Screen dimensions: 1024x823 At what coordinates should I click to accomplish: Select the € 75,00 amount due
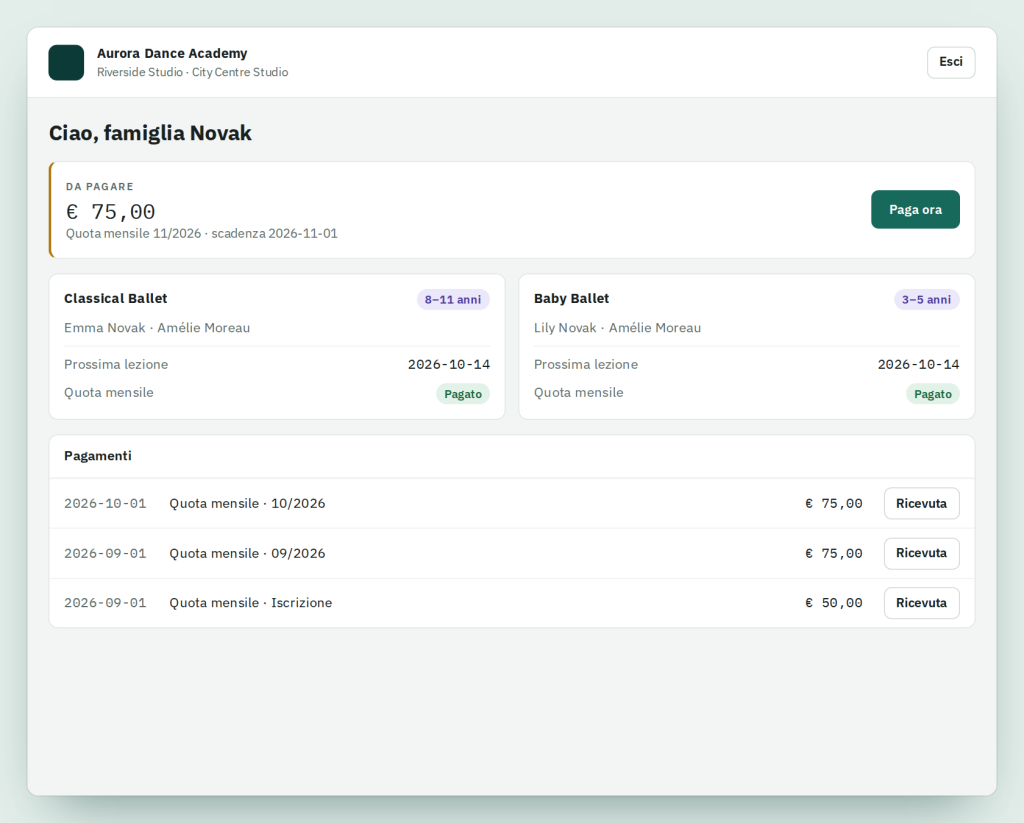point(110,212)
